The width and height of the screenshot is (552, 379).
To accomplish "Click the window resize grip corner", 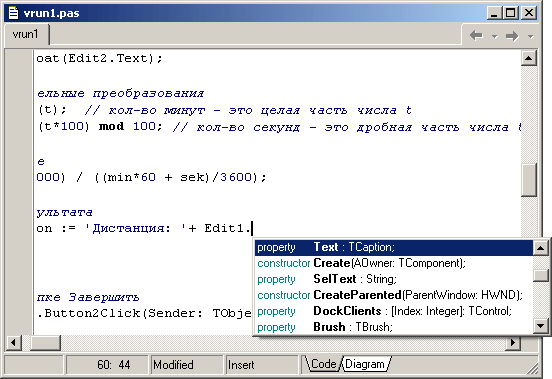I will click(533, 368).
